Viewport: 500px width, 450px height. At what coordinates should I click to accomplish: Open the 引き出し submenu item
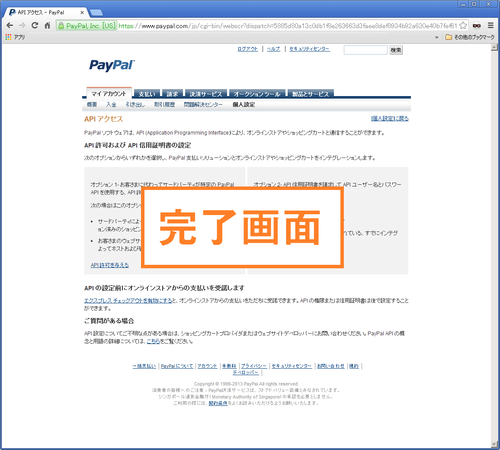(x=135, y=105)
